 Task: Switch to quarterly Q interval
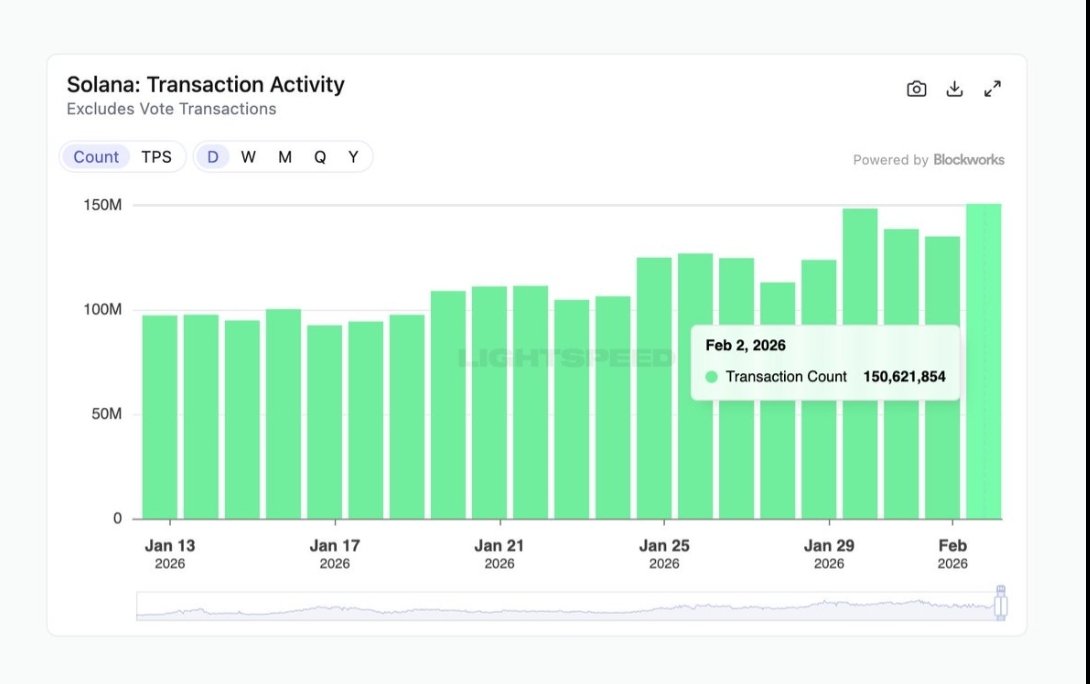click(320, 157)
